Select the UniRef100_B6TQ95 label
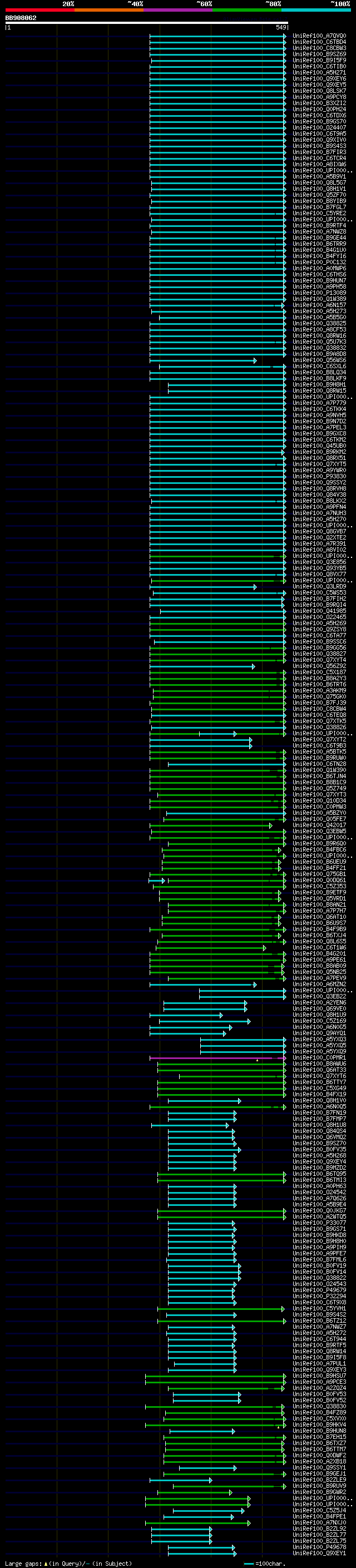The height and width of the screenshot is (1568, 356). pyautogui.click(x=319, y=1174)
